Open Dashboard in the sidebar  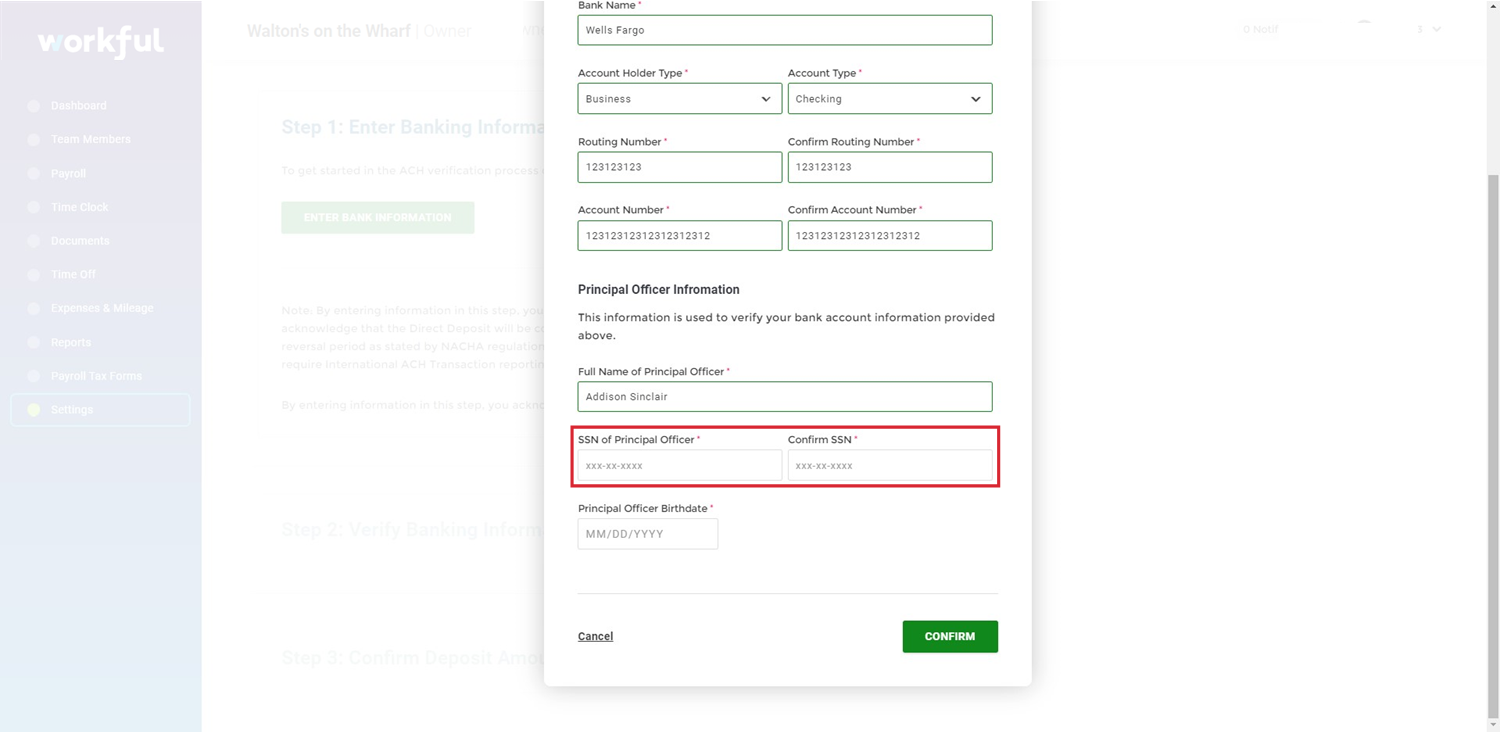tap(78, 106)
